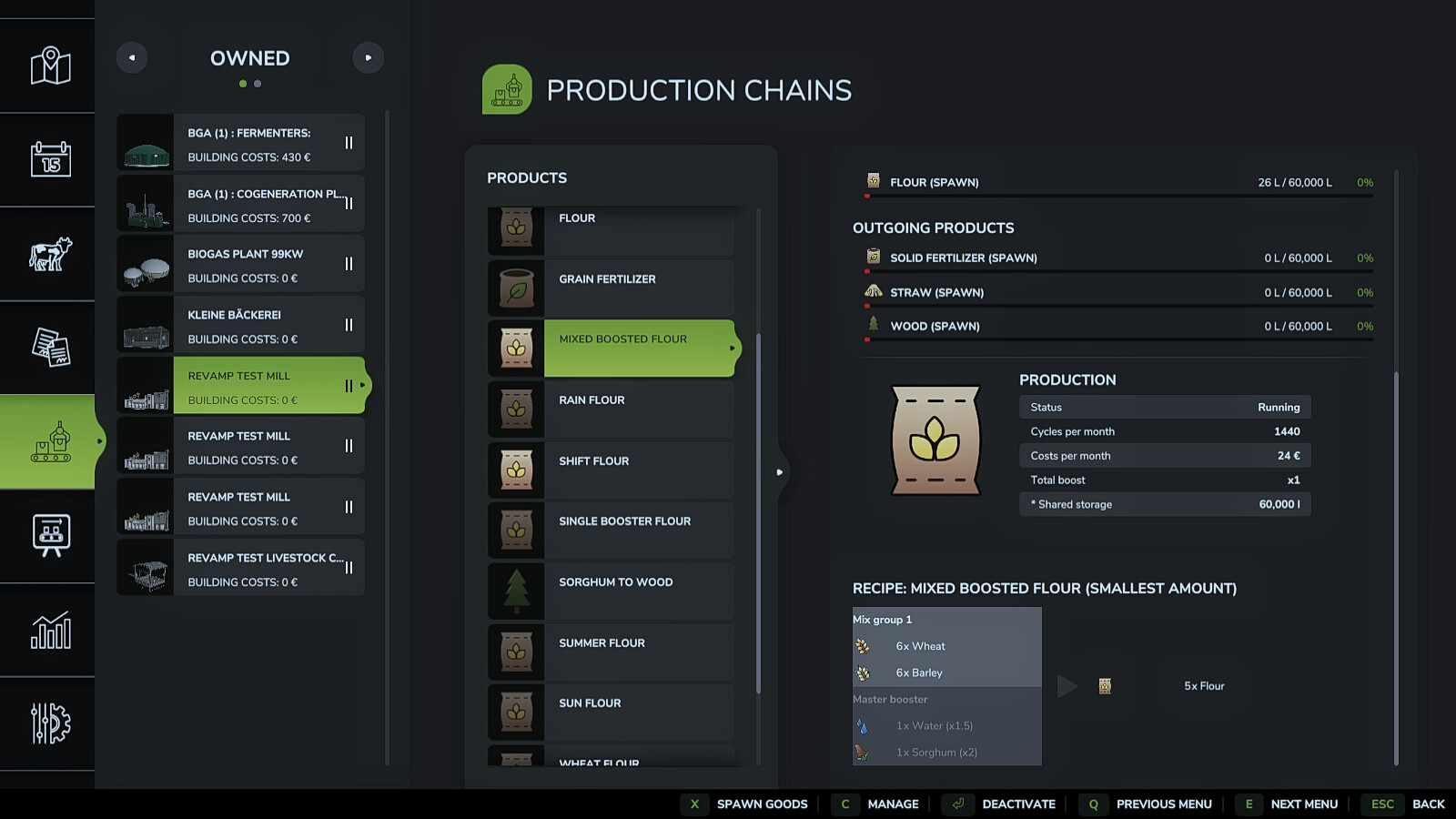Click the green Production Chains header icon
This screenshot has height=819, width=1456.
click(x=507, y=89)
